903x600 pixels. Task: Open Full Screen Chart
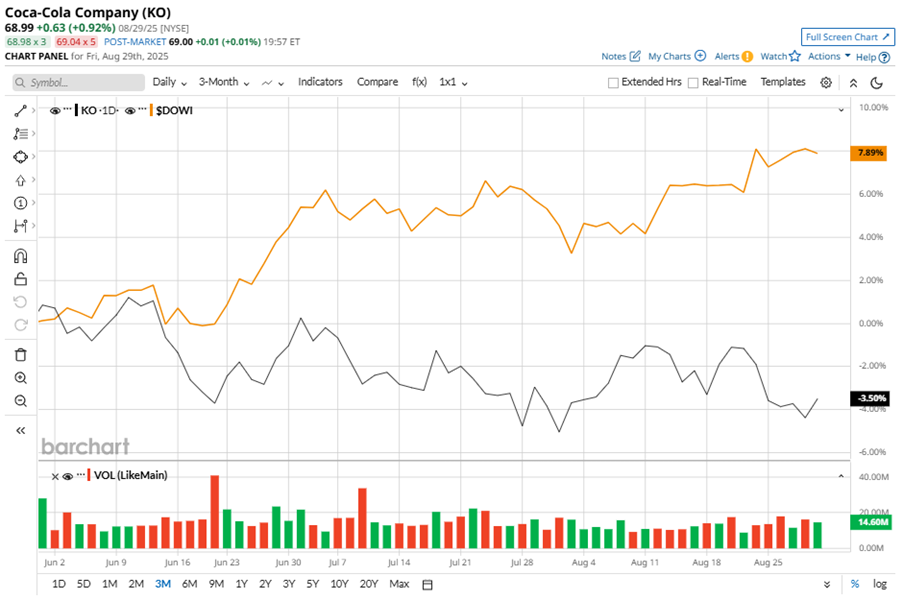pyautogui.click(x=848, y=37)
